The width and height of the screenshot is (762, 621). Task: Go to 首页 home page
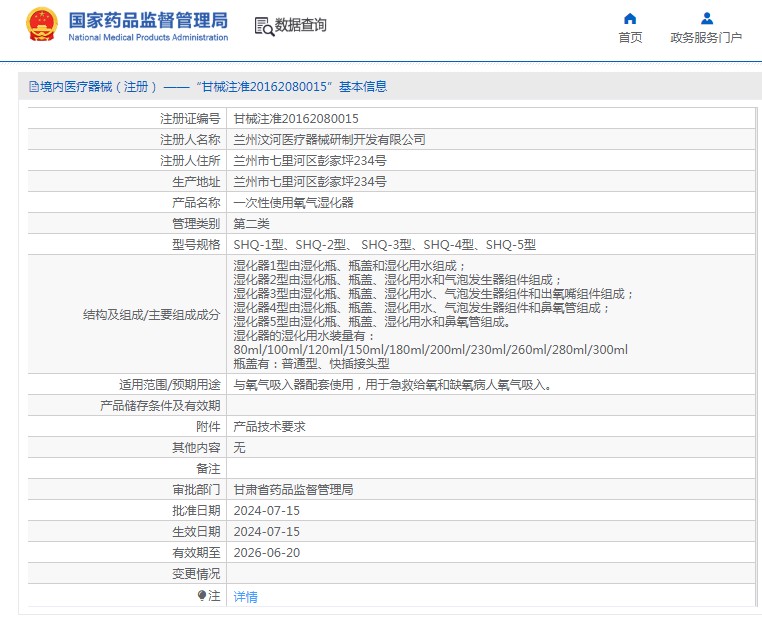click(x=630, y=37)
